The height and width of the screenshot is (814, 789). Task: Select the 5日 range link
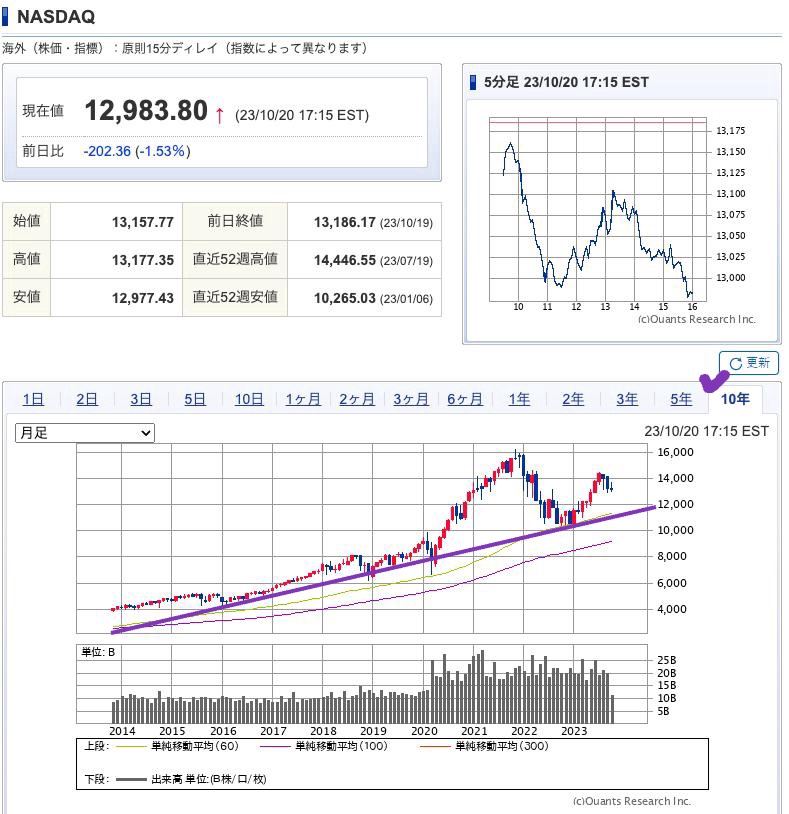[x=195, y=399]
